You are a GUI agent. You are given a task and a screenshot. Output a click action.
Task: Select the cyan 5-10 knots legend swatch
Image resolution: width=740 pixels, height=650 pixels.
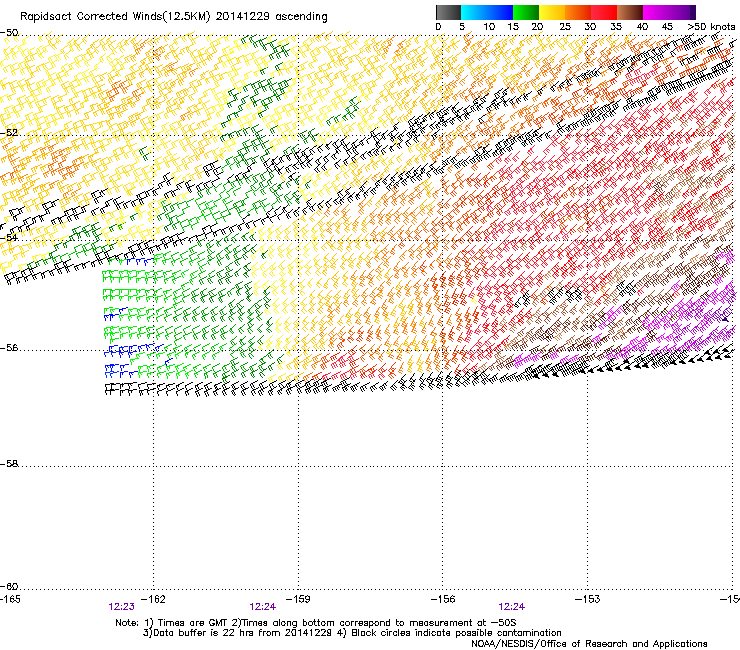474,12
